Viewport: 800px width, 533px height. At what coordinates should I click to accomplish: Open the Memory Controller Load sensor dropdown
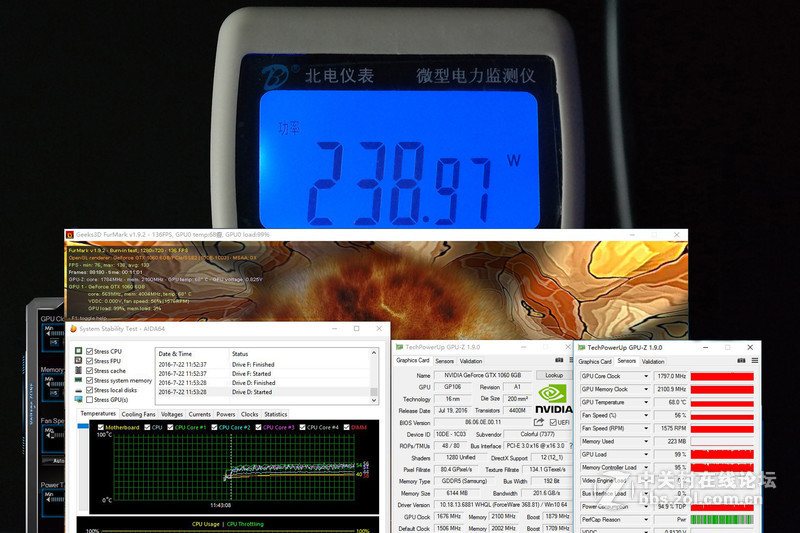(x=646, y=468)
